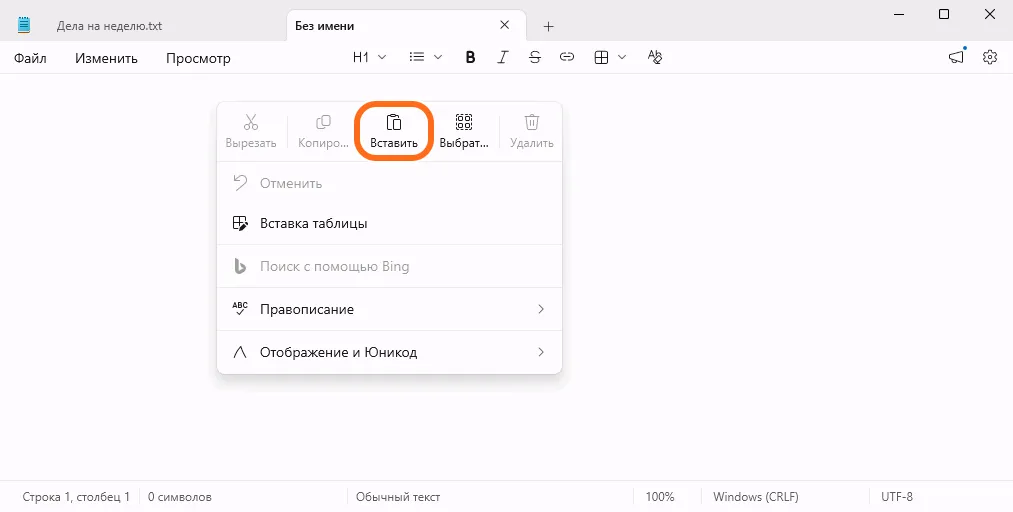The image size is (1013, 512).
Task: Click the UTF-8 encoding indicator
Action: 897,497
